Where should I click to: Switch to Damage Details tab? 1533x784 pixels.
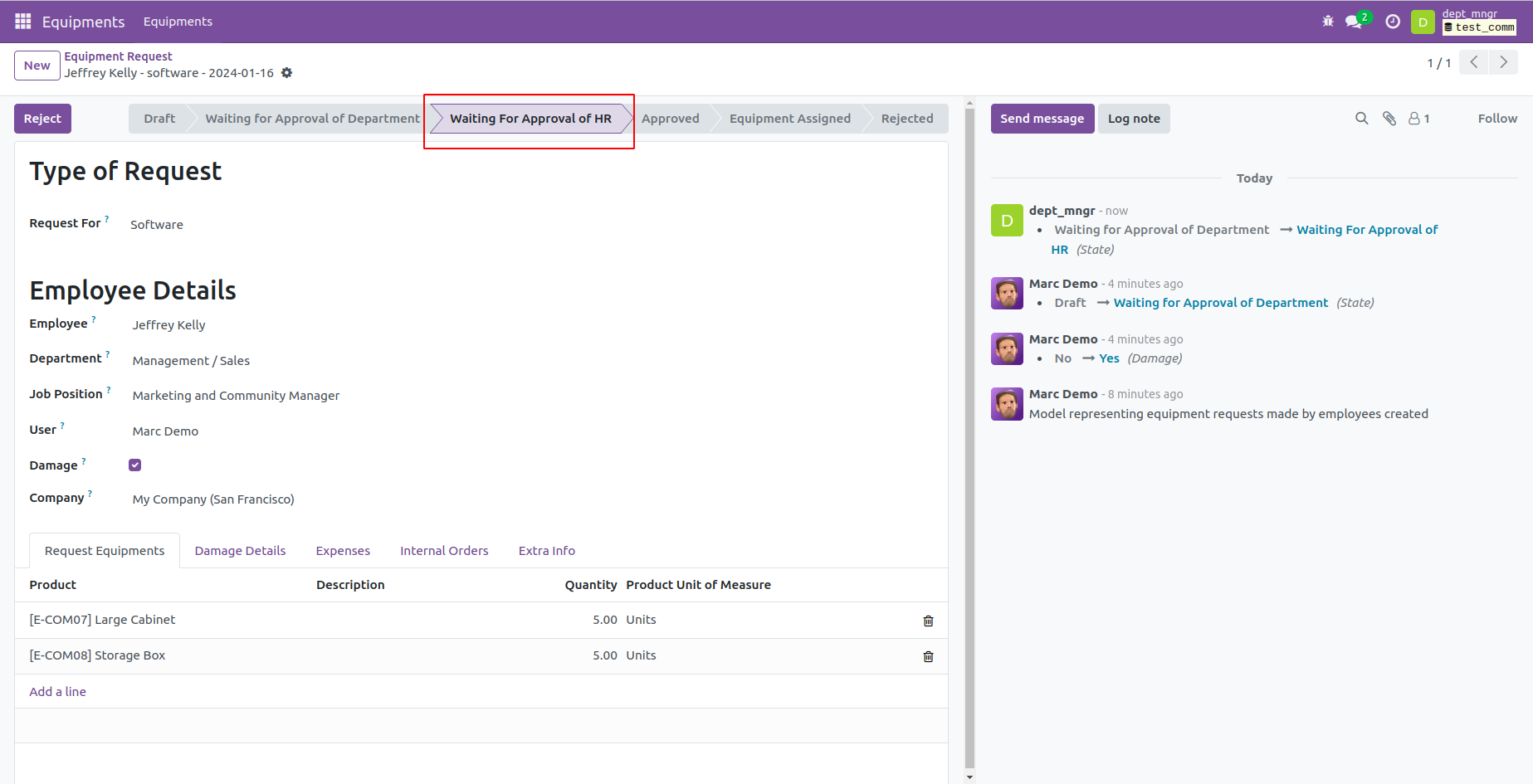240,551
